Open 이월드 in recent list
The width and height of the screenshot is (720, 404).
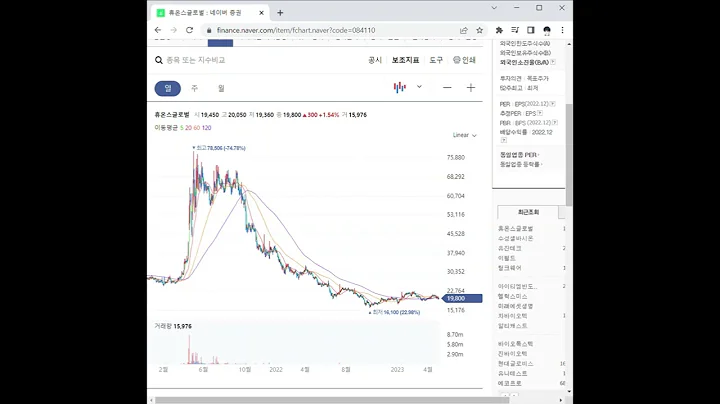[506, 258]
